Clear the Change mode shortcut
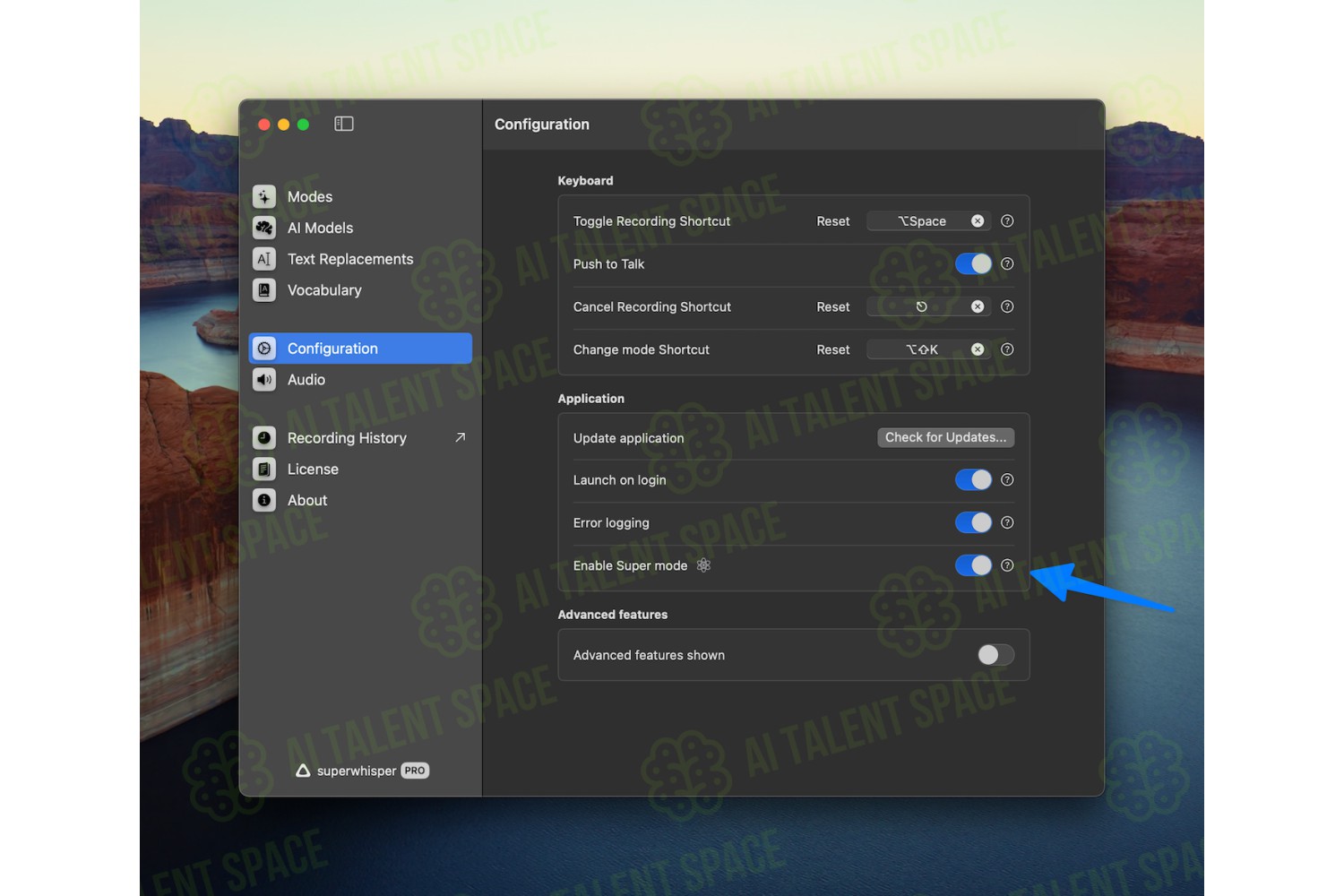 point(978,350)
